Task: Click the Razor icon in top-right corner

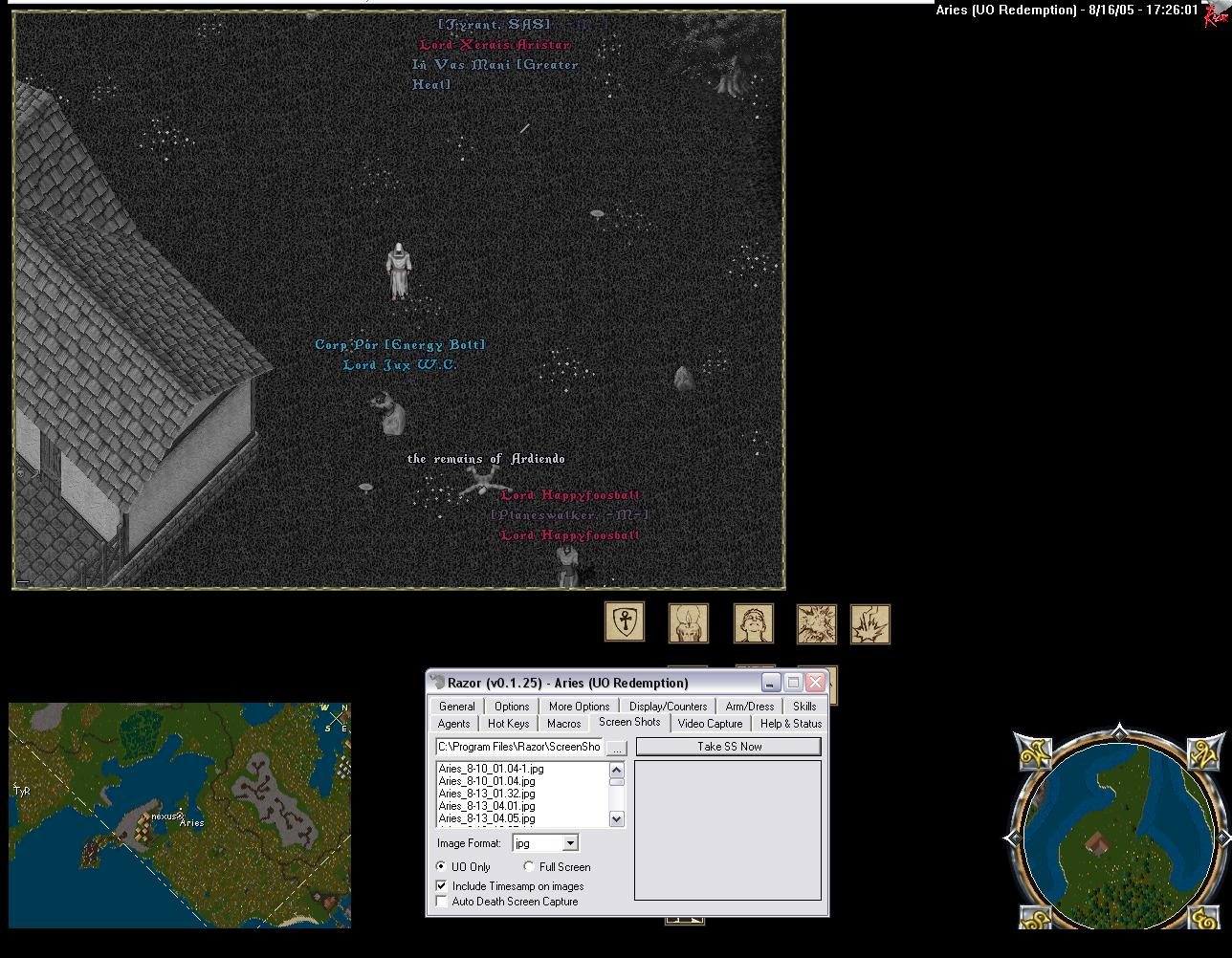Action: pyautogui.click(x=1215, y=15)
